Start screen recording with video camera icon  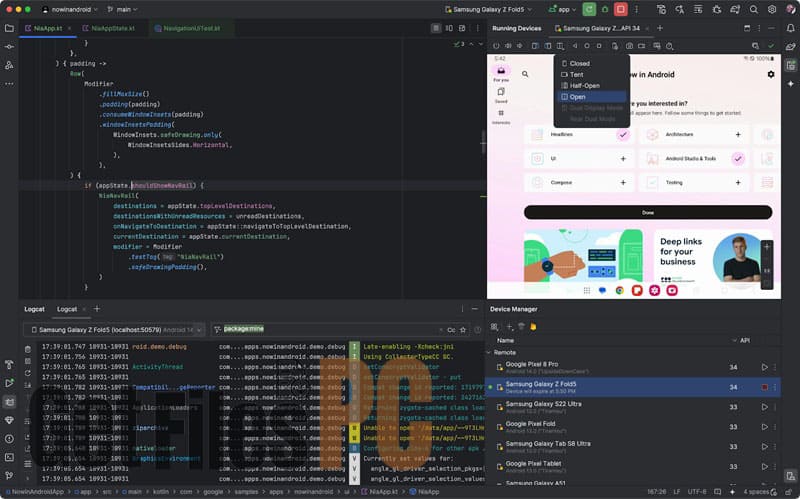click(642, 46)
